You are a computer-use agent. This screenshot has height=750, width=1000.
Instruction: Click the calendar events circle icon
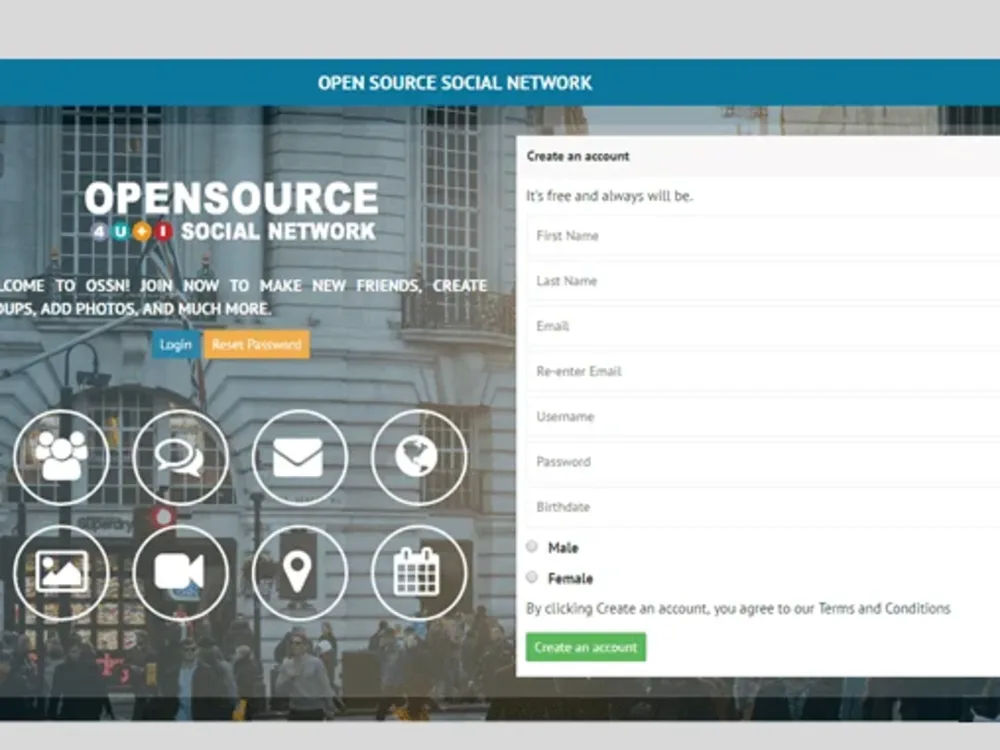419,573
